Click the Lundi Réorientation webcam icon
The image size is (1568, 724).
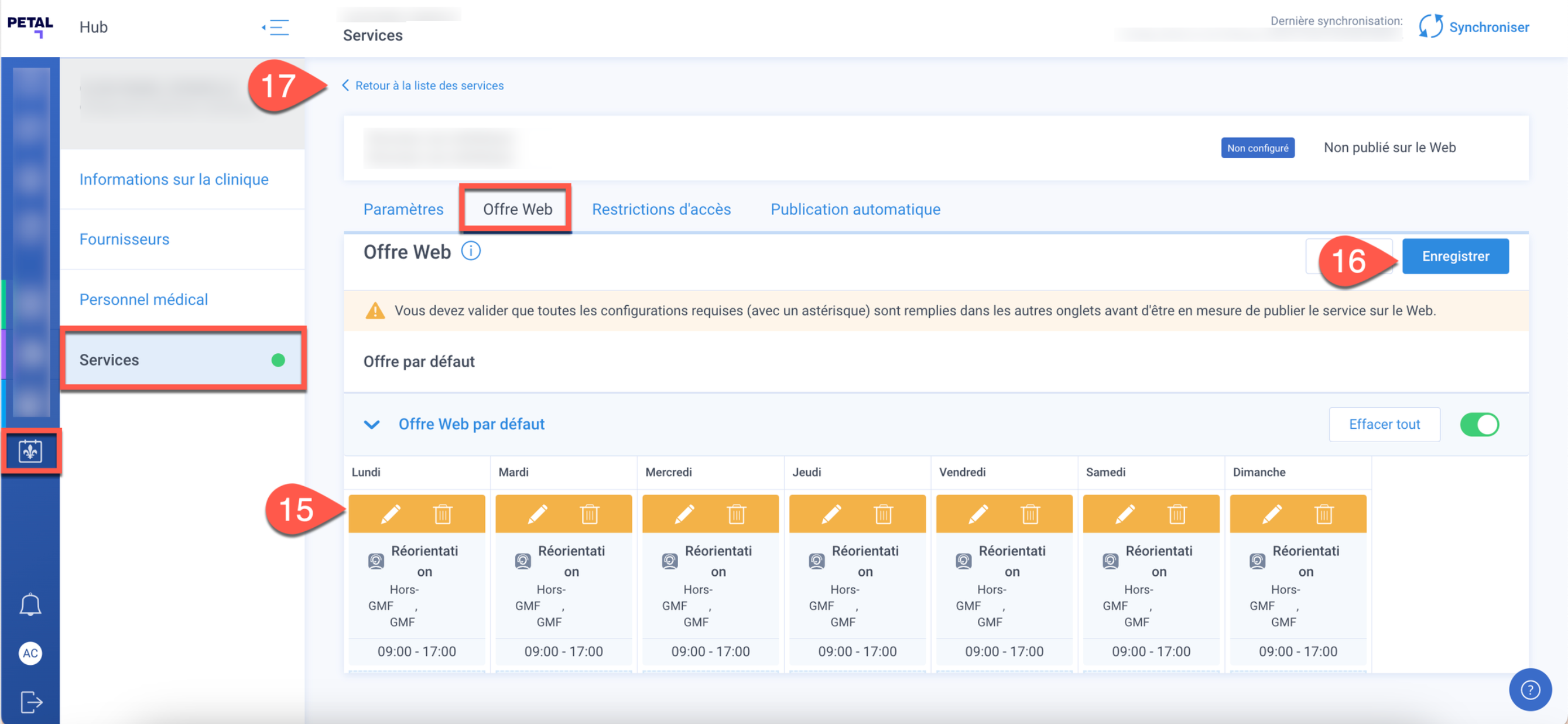tap(376, 561)
